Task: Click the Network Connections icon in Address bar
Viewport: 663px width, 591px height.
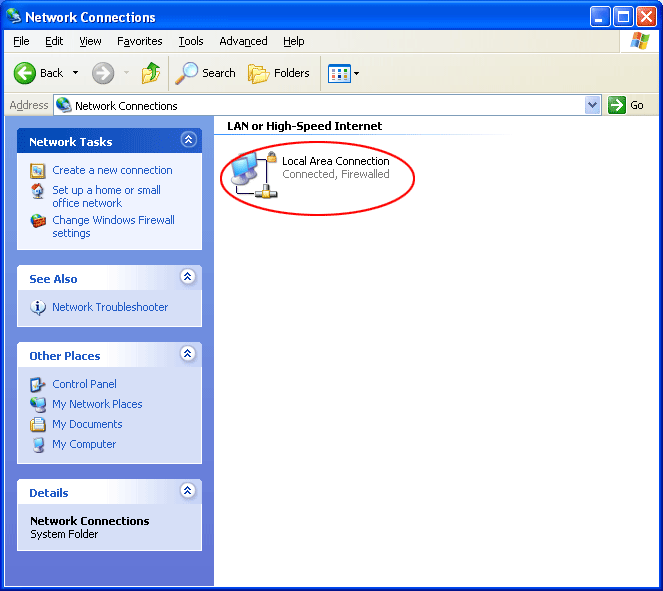Action: [63, 105]
